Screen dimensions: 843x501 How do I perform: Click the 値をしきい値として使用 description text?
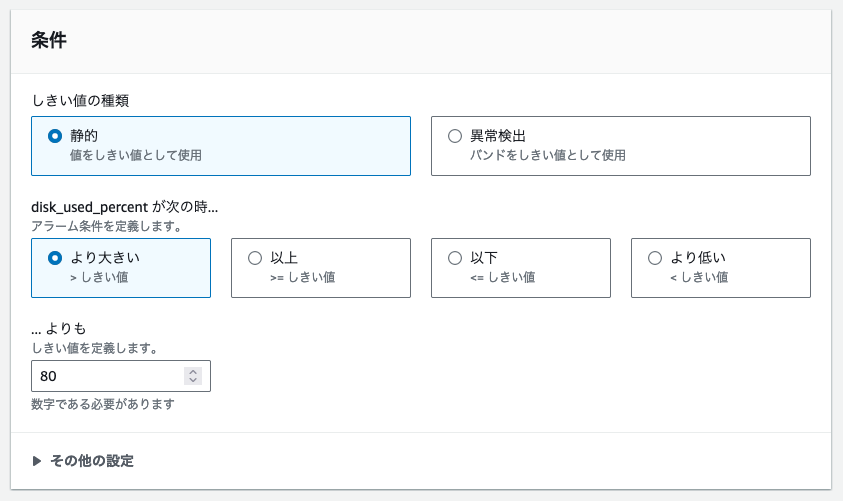(136, 155)
